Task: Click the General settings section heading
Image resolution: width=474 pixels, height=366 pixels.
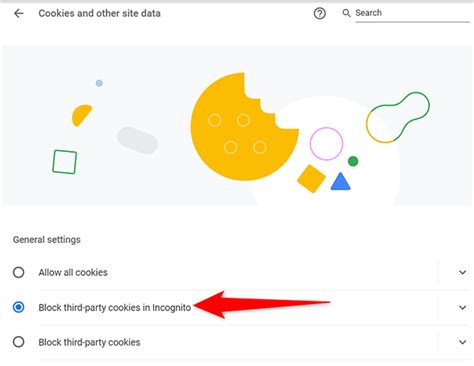Action: point(47,240)
